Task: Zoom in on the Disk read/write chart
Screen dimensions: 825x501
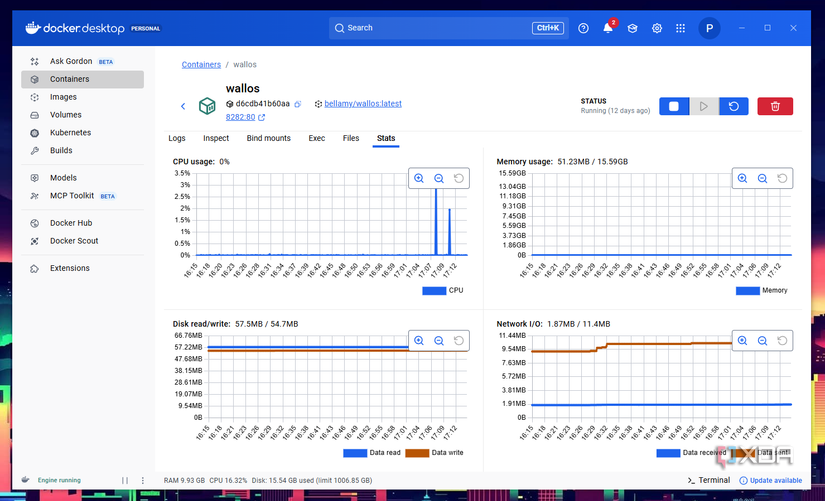Action: [419, 340]
